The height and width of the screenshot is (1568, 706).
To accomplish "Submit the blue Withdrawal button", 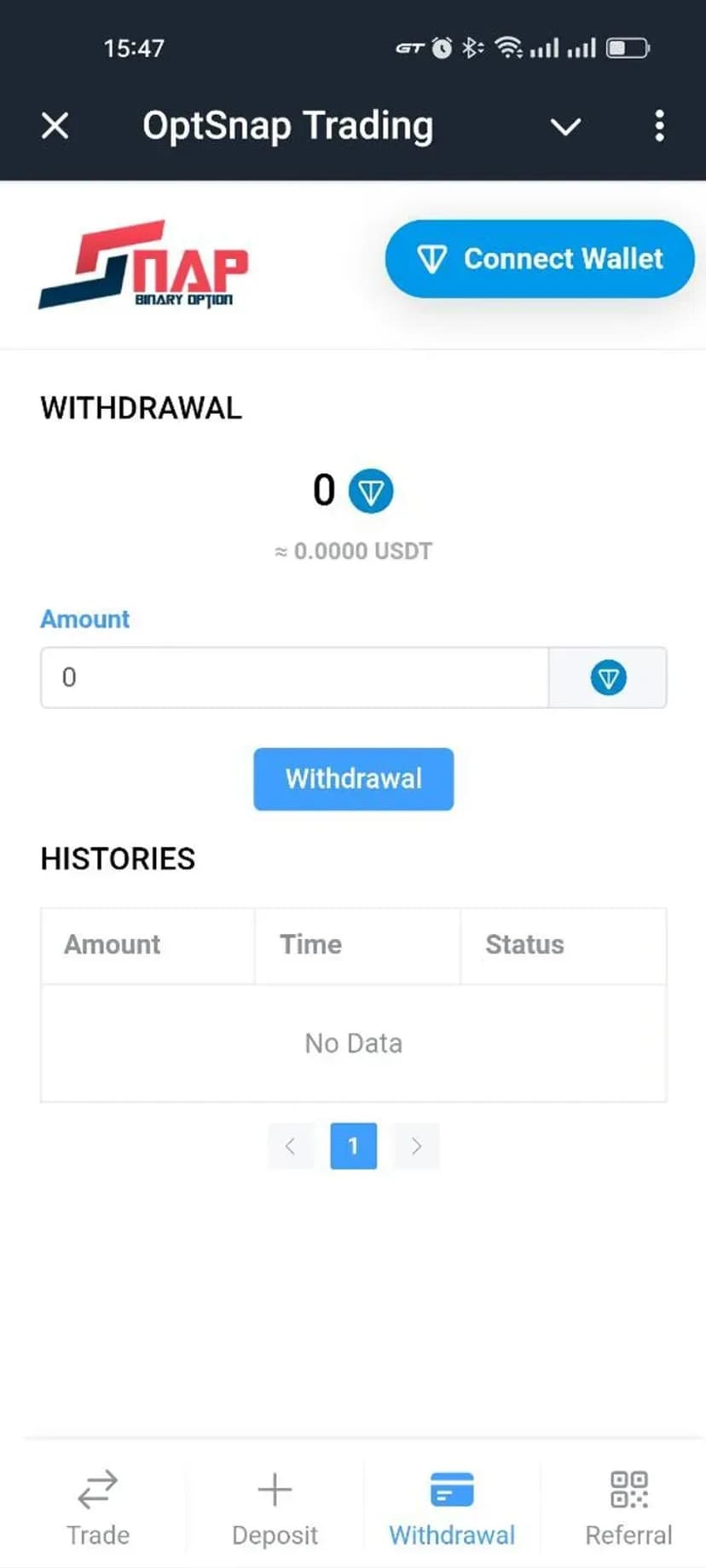I will click(353, 779).
